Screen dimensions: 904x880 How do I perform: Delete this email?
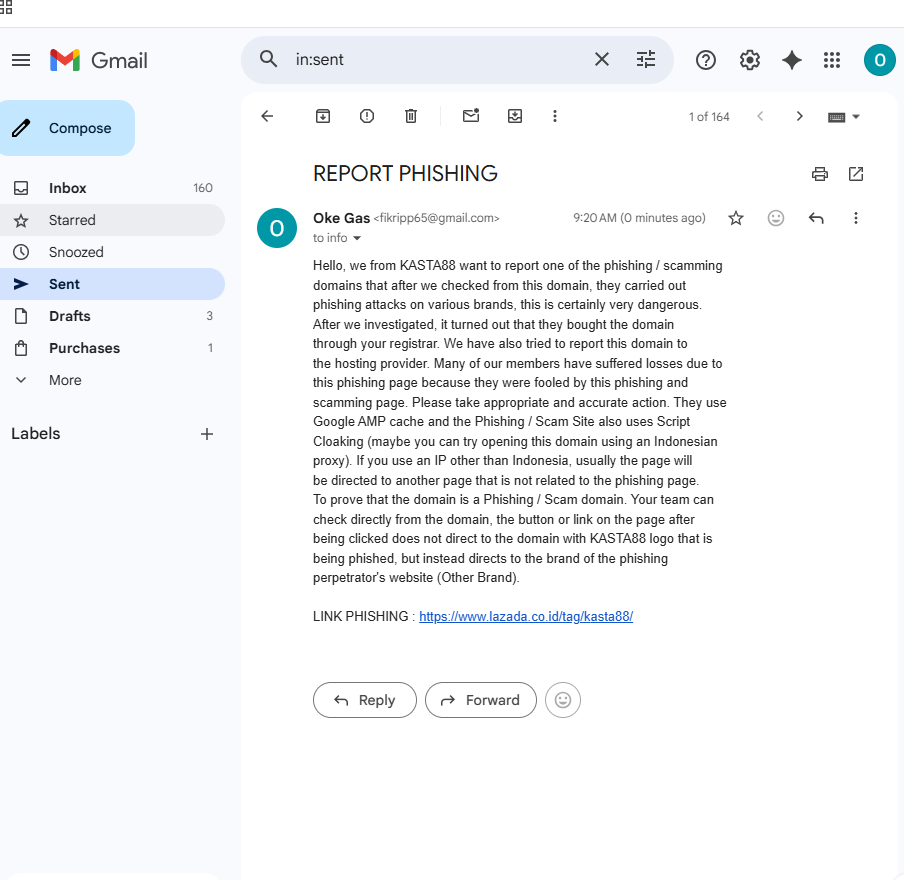(x=410, y=116)
